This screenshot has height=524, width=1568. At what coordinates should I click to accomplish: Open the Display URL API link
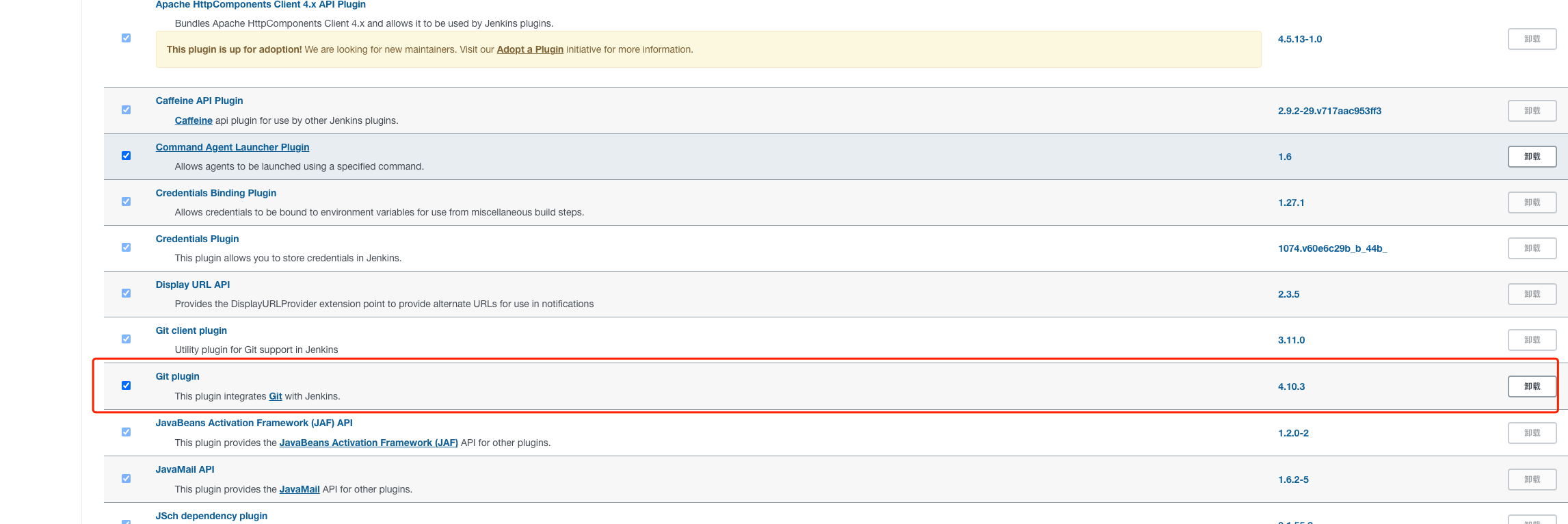point(193,285)
